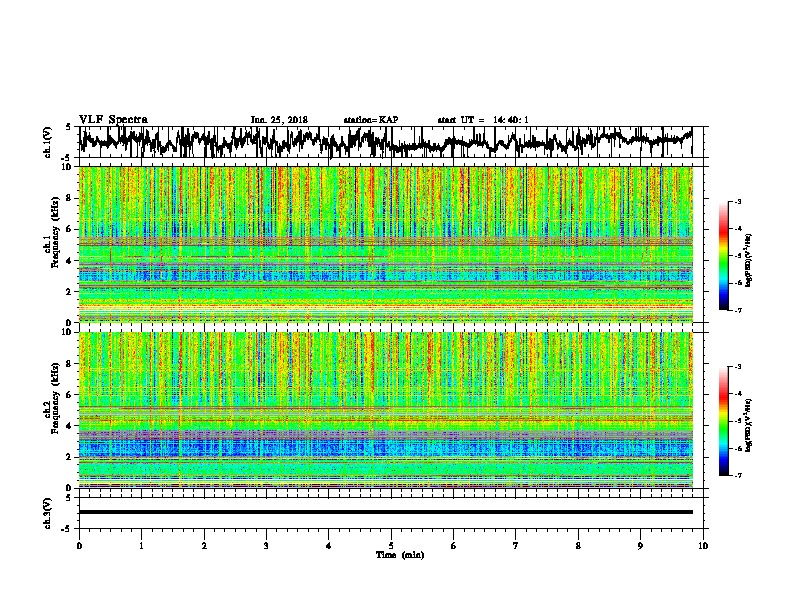Click the "3" tick on the time axis

coord(266,546)
